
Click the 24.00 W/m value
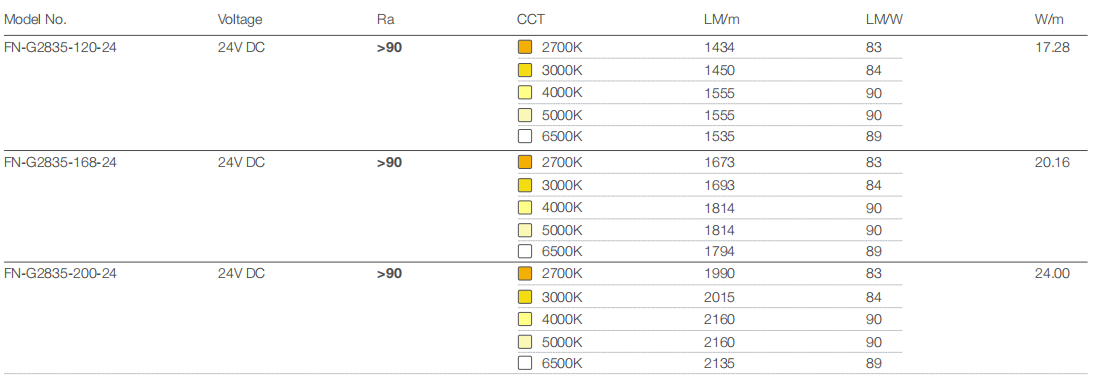[1052, 274]
